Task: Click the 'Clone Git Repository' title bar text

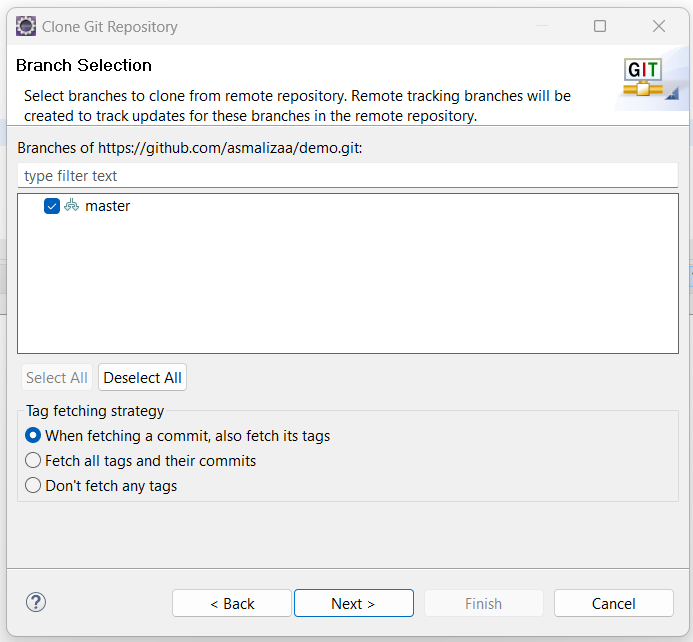Action: tap(110, 27)
